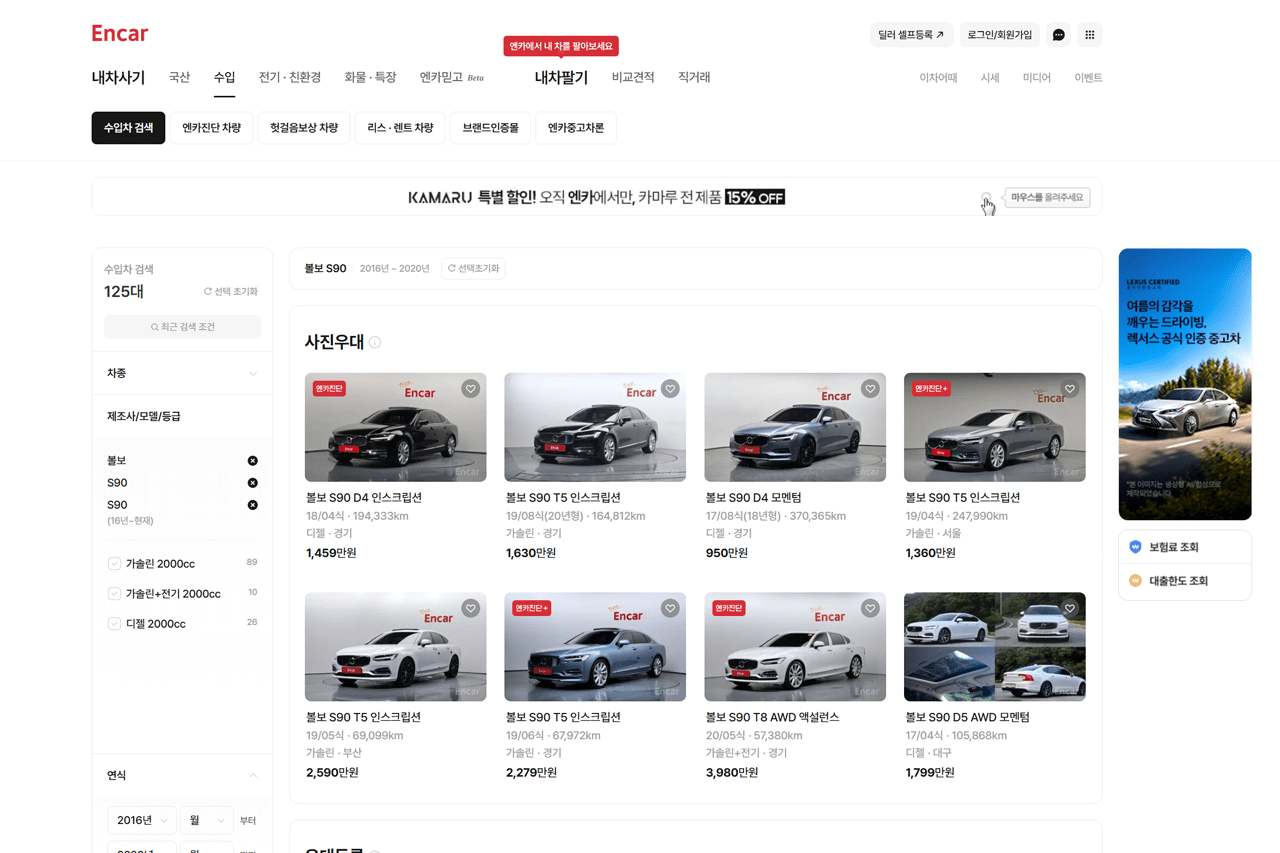The image size is (1280, 853).
Task: Favorite the 2,279만원 S90 T5 인스크립션
Action: point(670,608)
